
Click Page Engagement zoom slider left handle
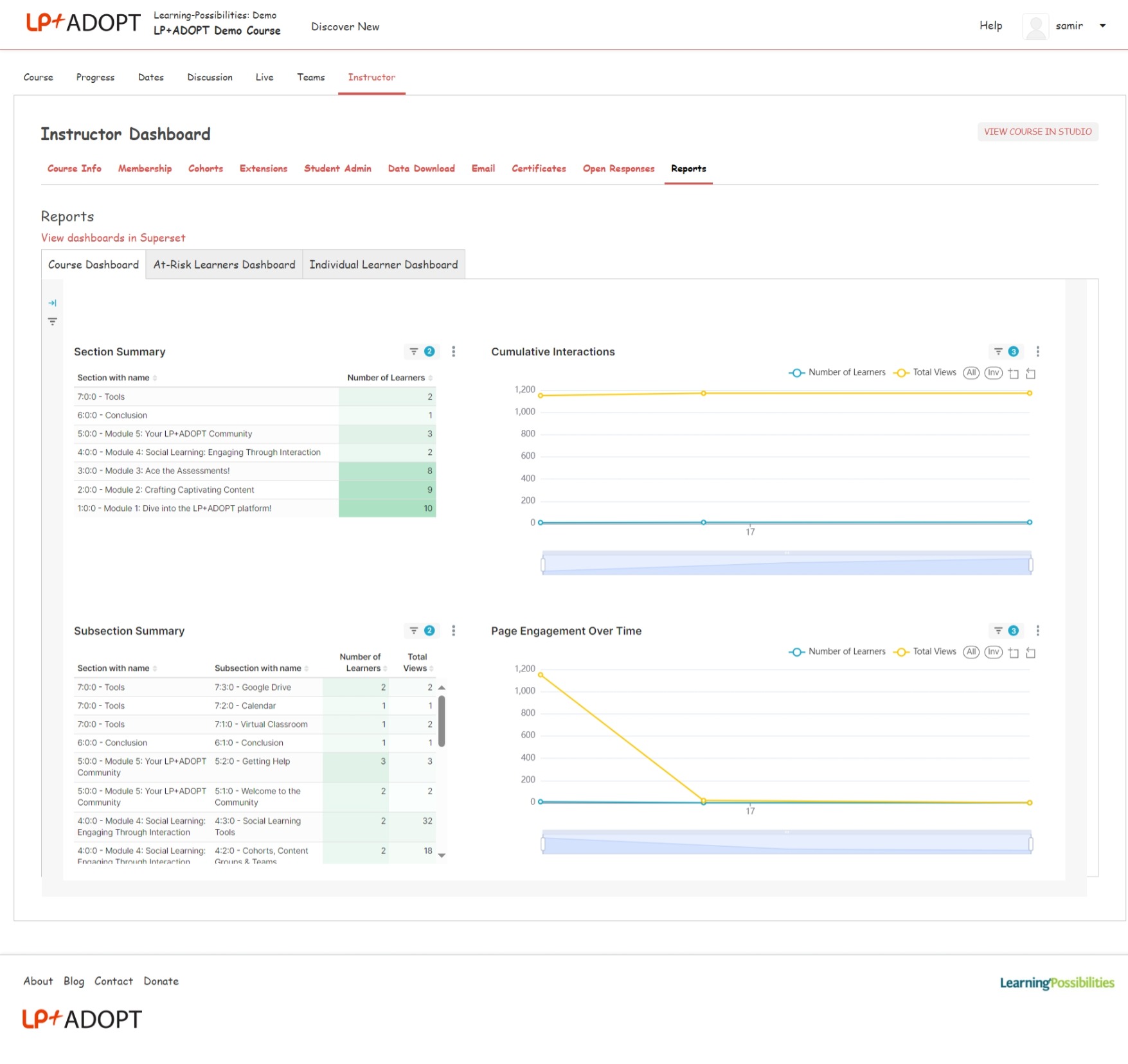click(x=543, y=844)
